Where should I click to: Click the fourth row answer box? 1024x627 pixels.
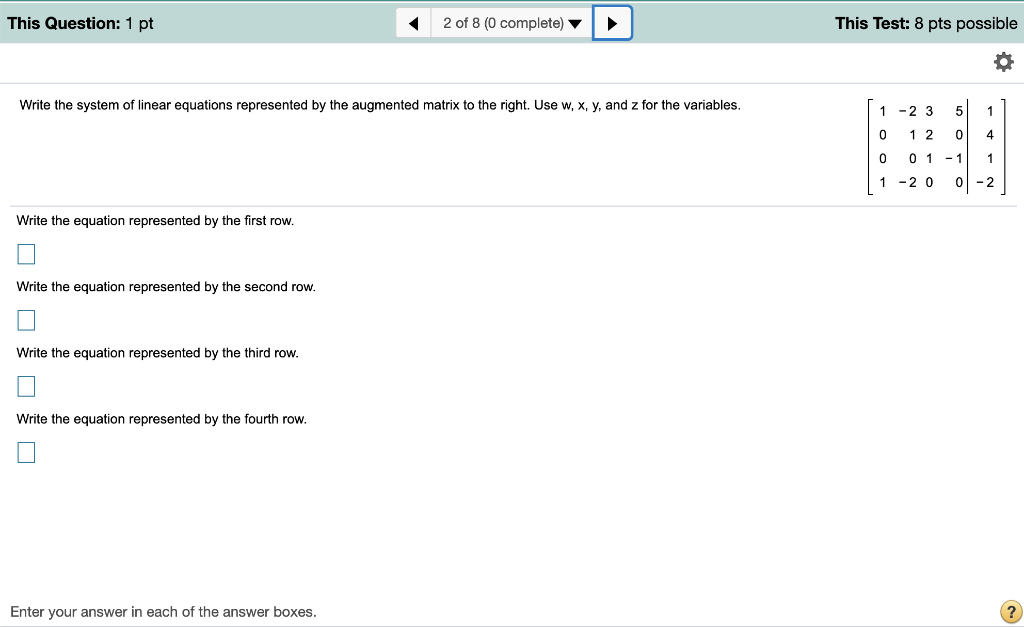[x=25, y=452]
